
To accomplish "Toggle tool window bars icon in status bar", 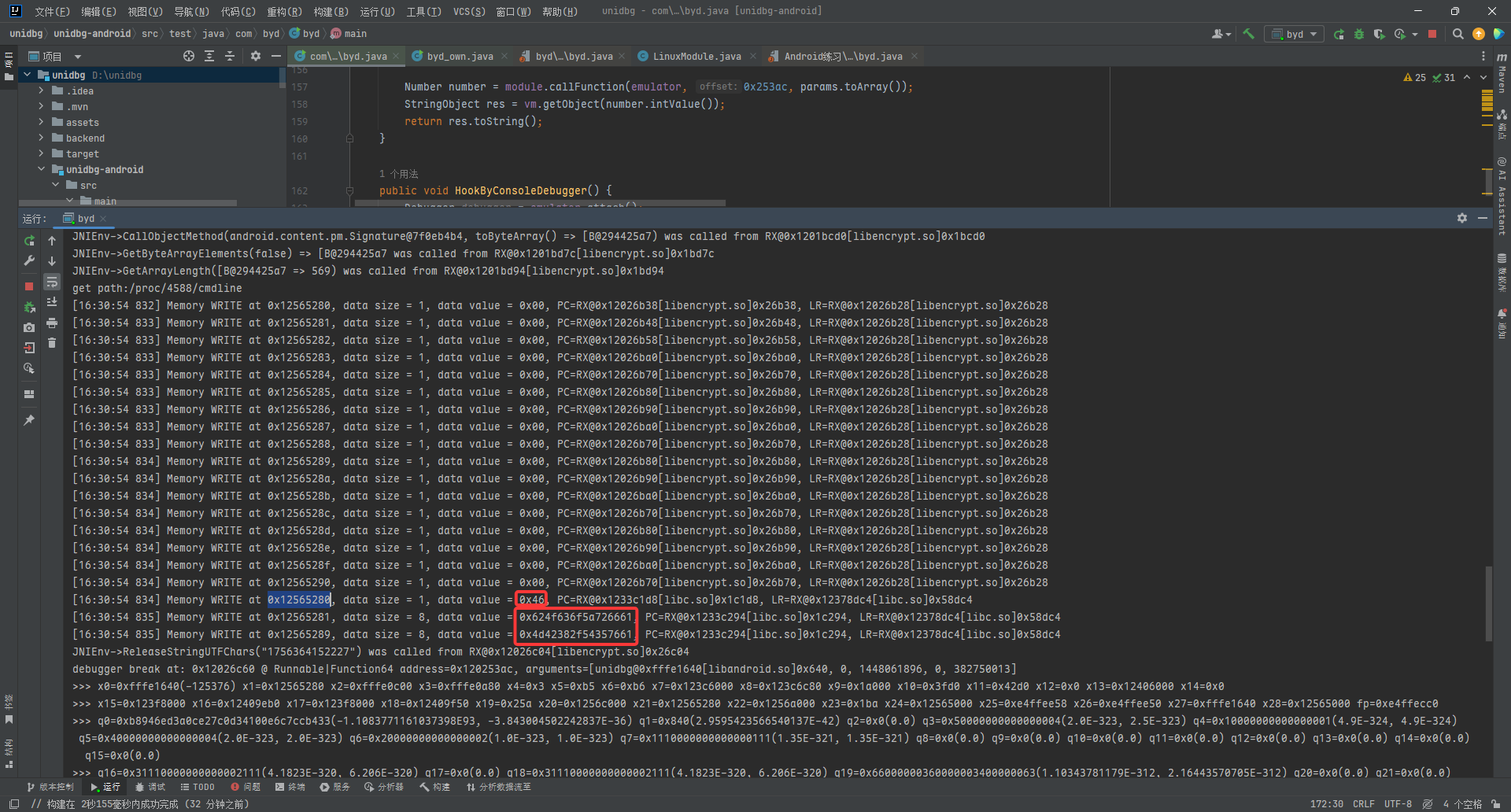I will pyautogui.click(x=14, y=804).
